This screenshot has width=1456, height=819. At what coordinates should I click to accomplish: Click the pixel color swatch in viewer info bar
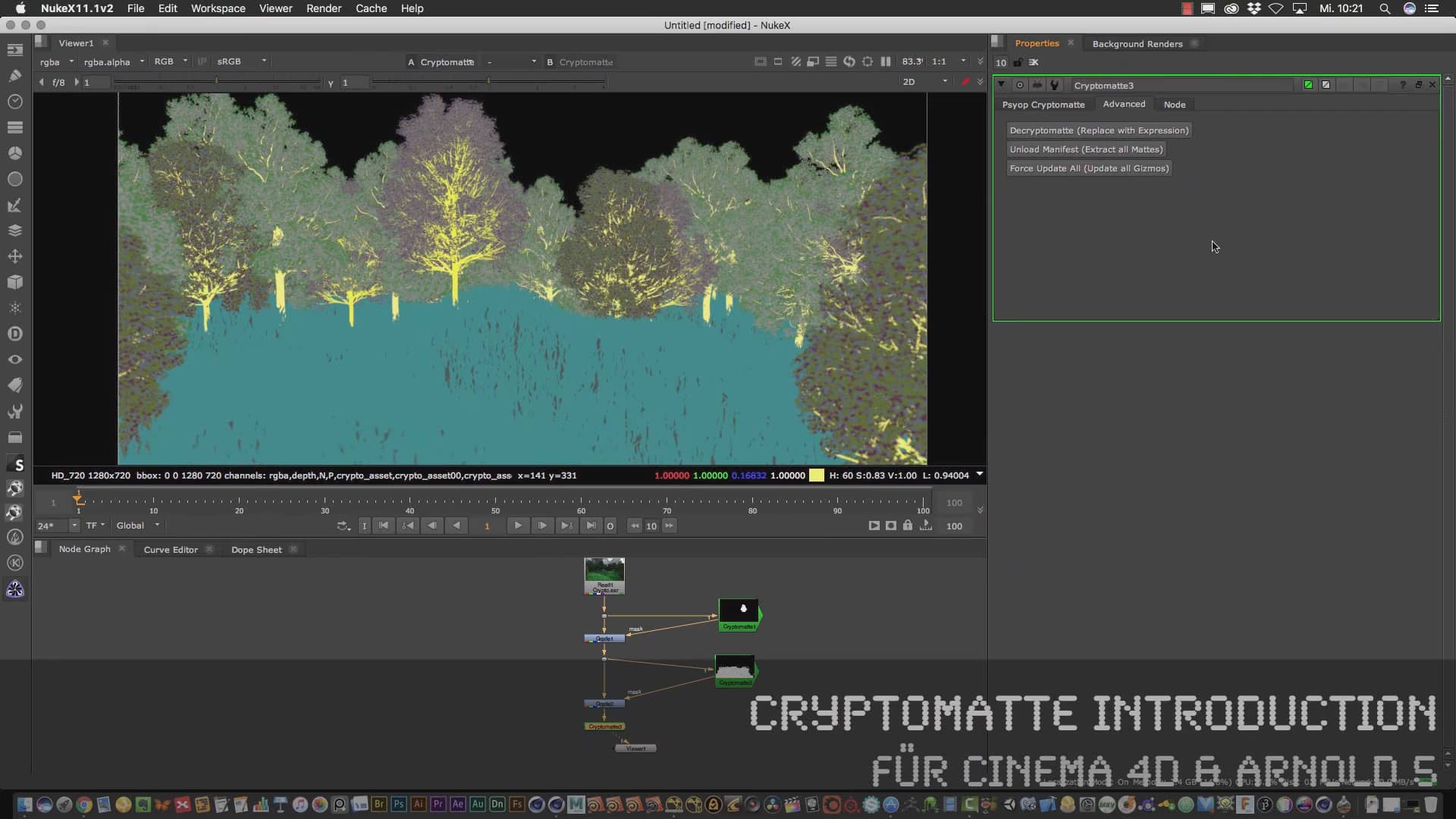pyautogui.click(x=817, y=475)
